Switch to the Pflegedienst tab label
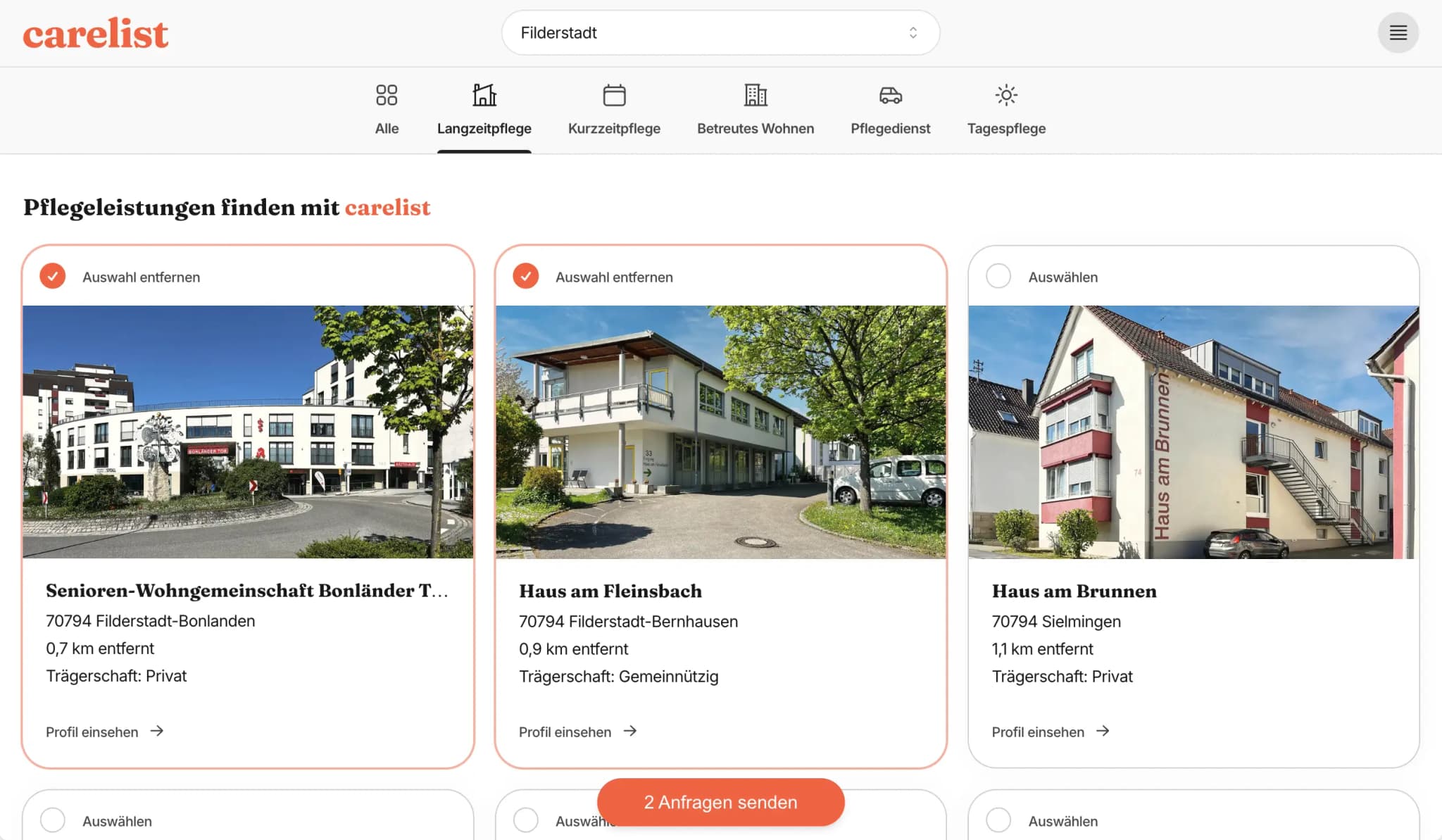This screenshot has height=840, width=1442. click(890, 129)
